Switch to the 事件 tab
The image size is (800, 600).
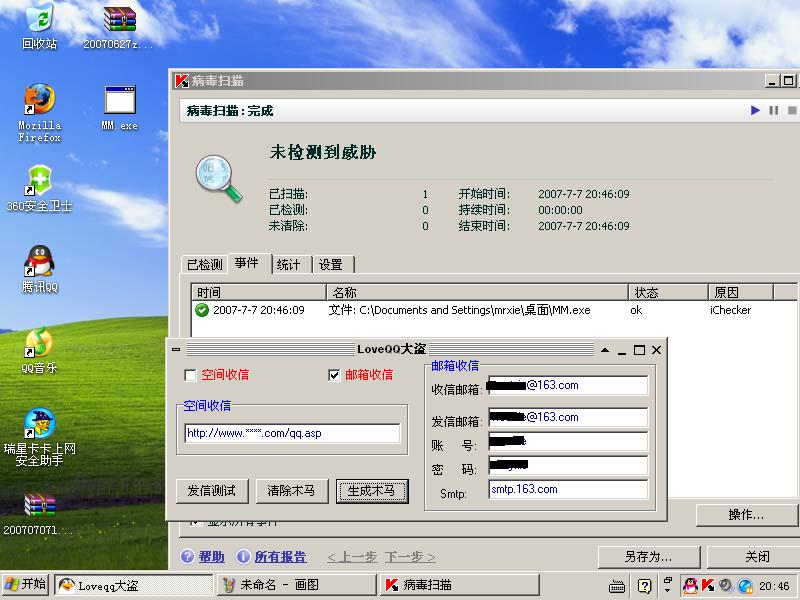[x=249, y=263]
